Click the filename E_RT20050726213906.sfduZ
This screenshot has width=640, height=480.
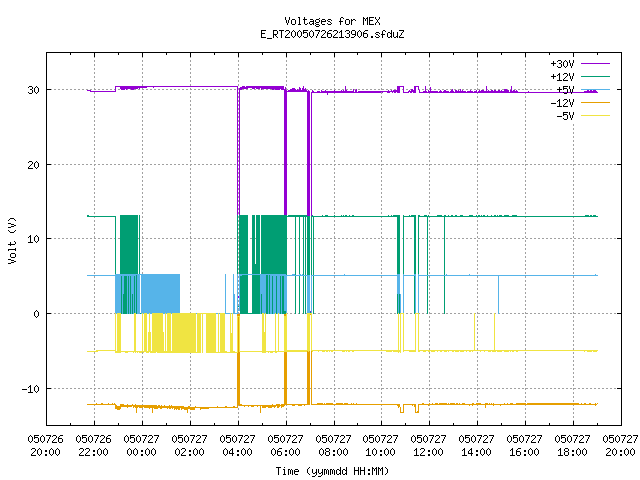coord(332,34)
